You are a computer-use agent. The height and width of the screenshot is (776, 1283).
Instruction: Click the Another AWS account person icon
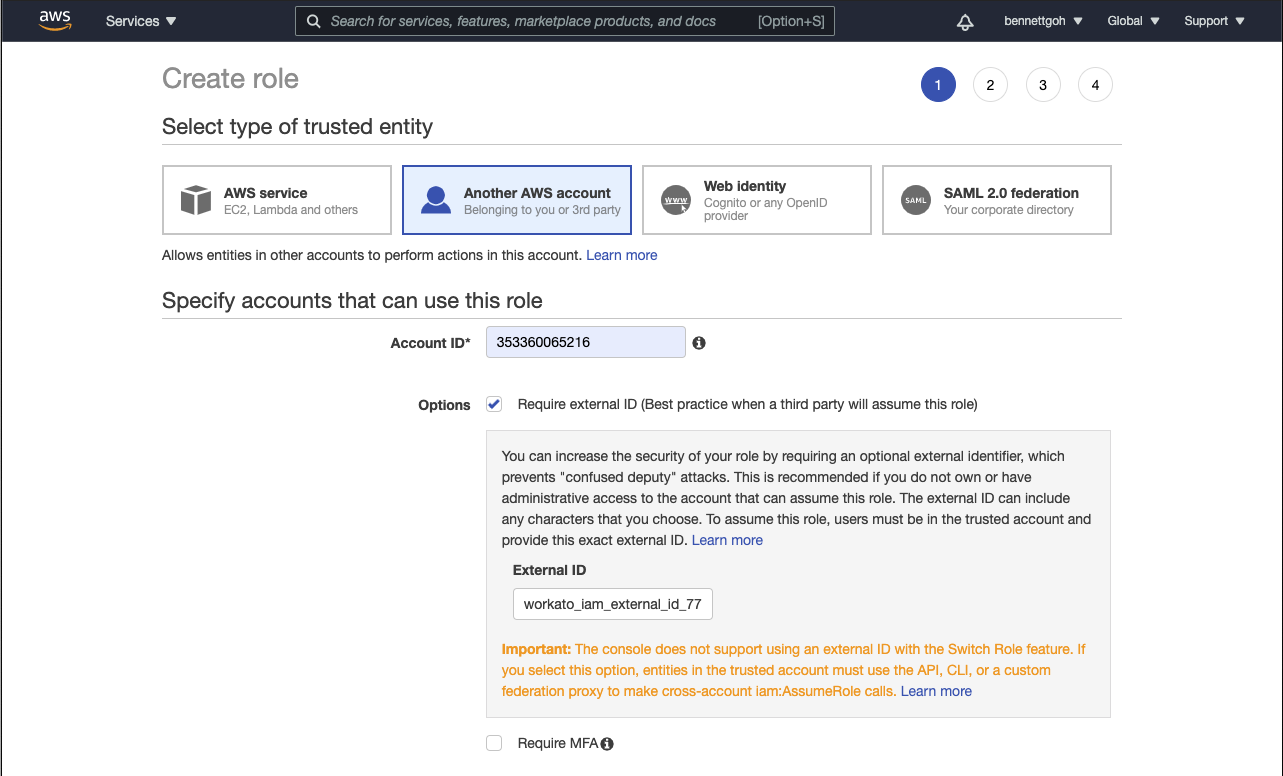(435, 200)
